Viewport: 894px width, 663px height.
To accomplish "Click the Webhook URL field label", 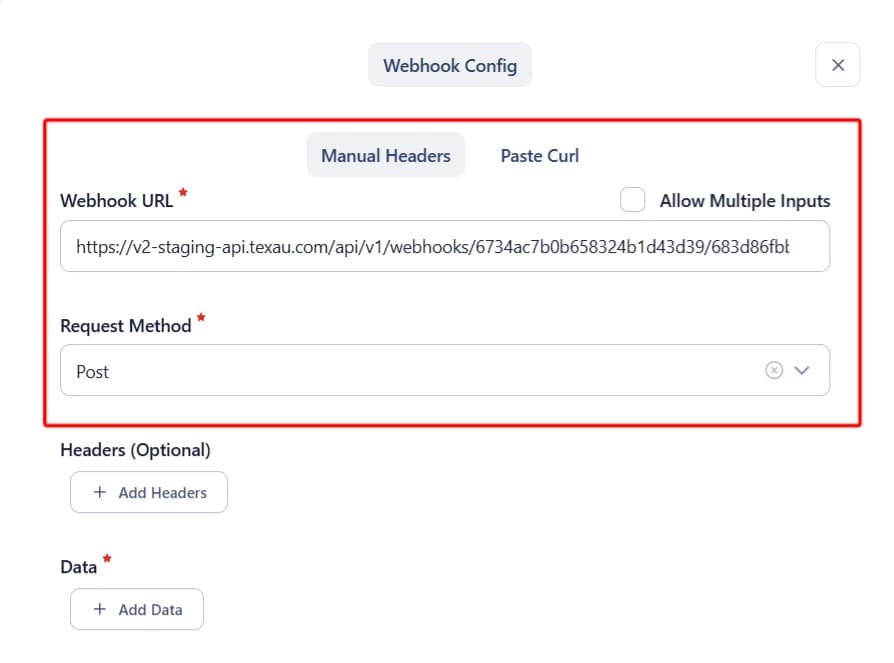I will point(116,200).
